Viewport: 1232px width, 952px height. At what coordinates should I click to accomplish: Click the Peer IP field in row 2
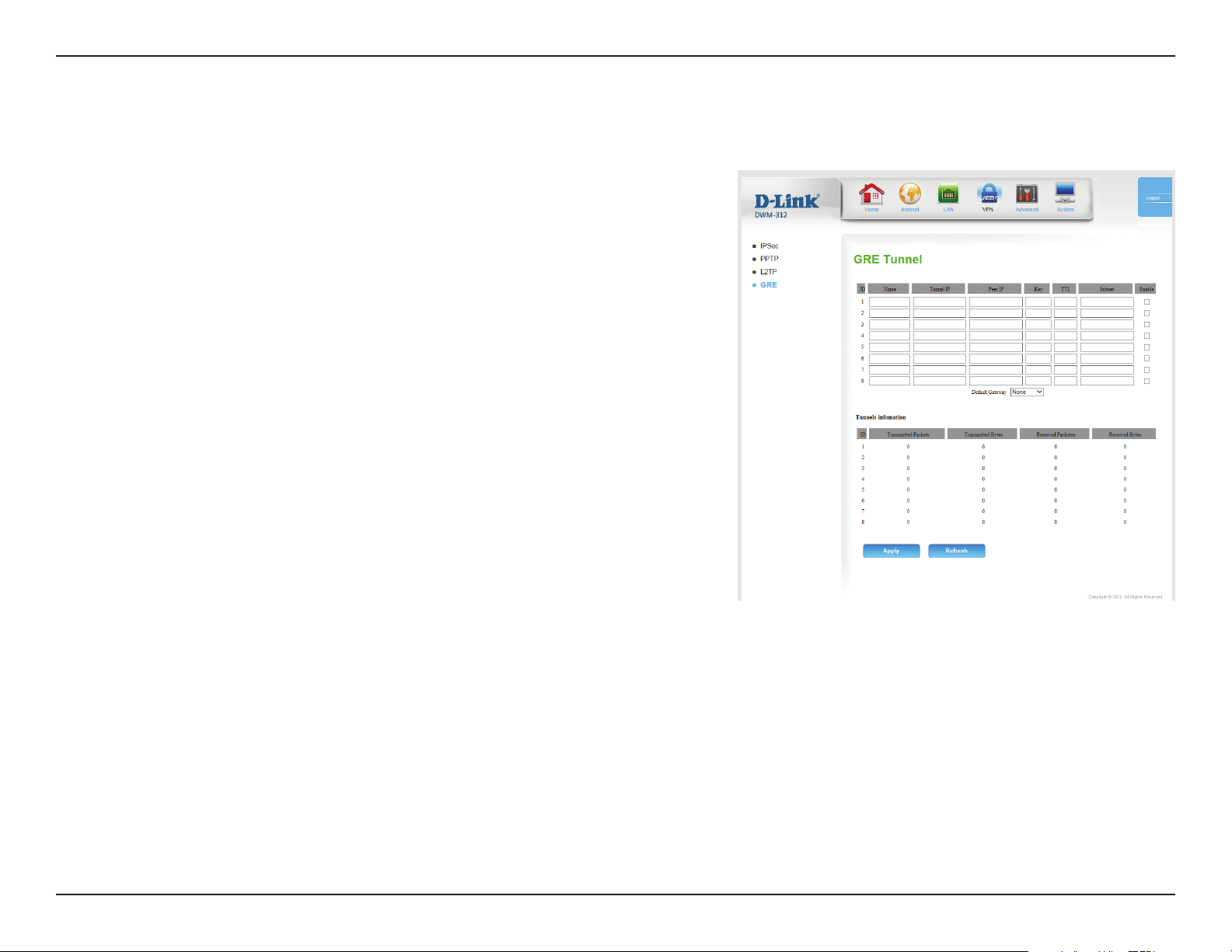(x=996, y=313)
